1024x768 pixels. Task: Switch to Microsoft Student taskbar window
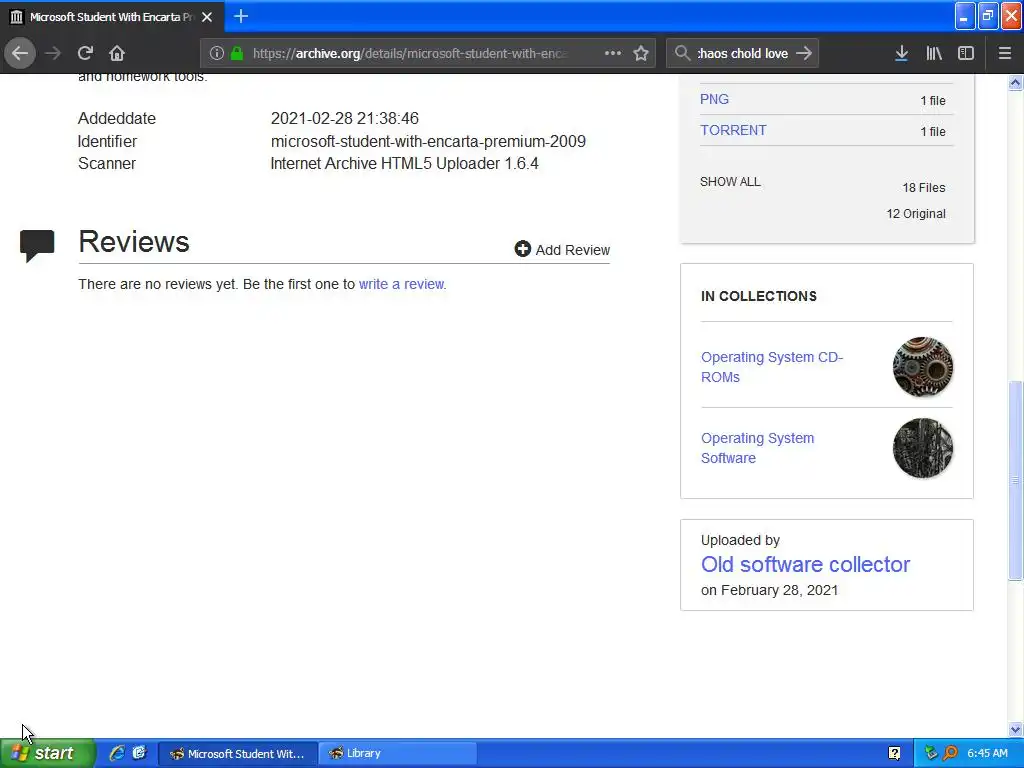coord(238,753)
